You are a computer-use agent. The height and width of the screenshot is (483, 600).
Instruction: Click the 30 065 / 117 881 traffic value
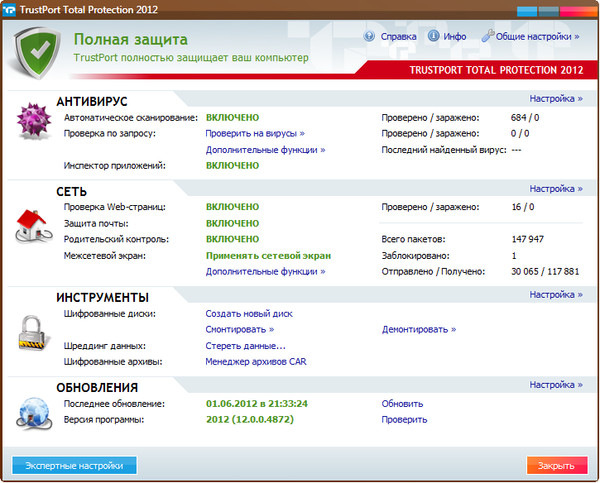coord(545,272)
